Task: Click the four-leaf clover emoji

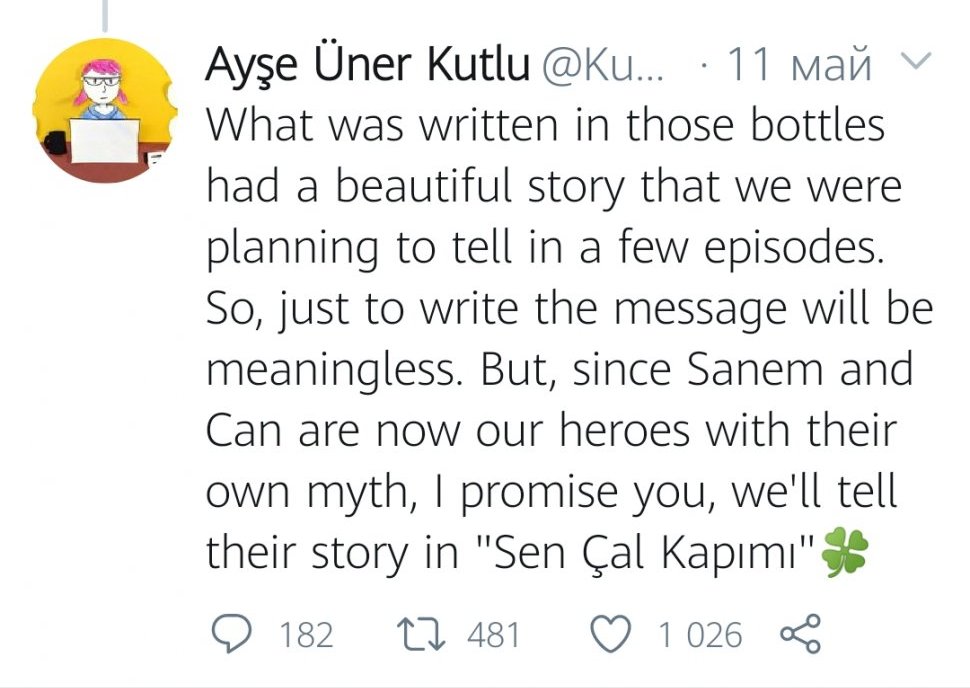Action: (844, 554)
